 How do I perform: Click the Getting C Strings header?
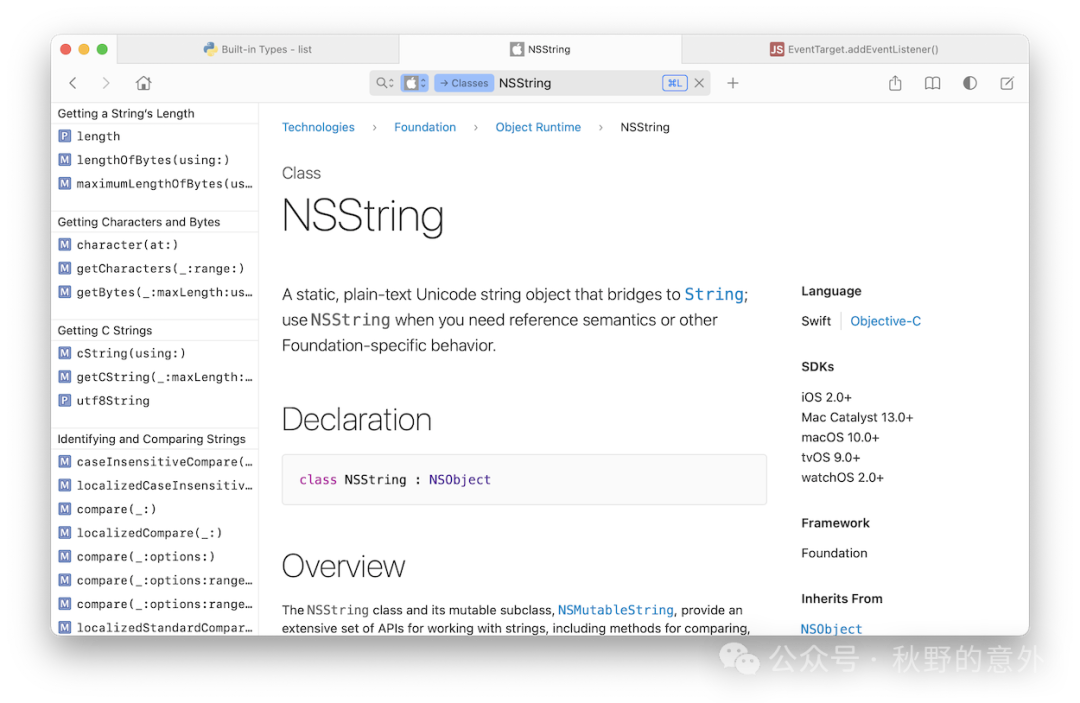[105, 330]
